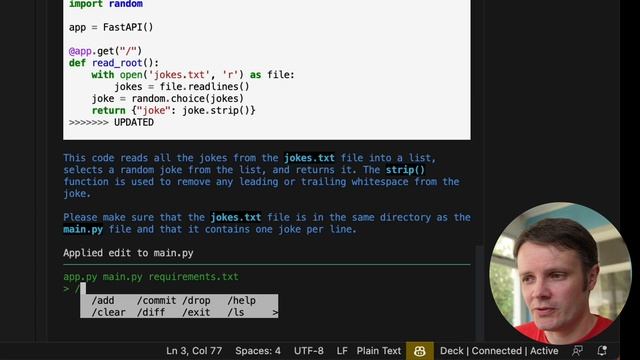Select encoding UTF-8 in status bar

tap(309, 351)
